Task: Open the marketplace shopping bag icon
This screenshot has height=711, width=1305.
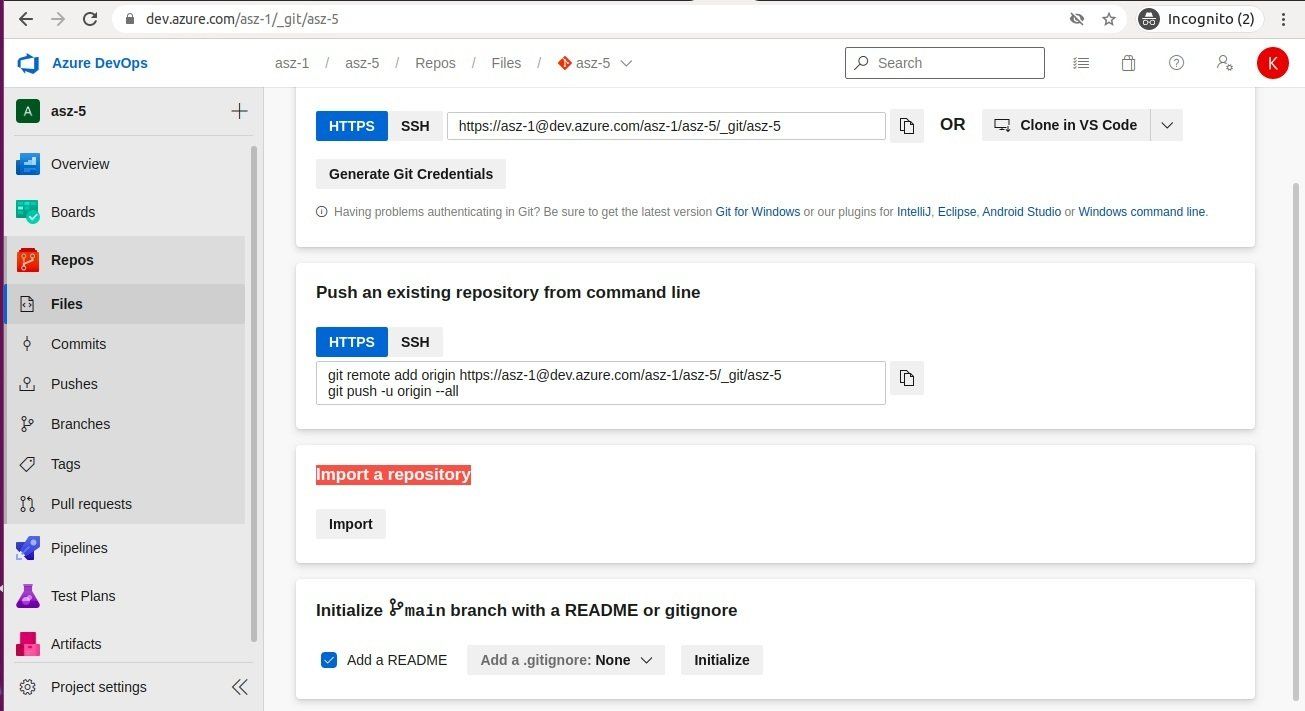Action: pos(1128,63)
